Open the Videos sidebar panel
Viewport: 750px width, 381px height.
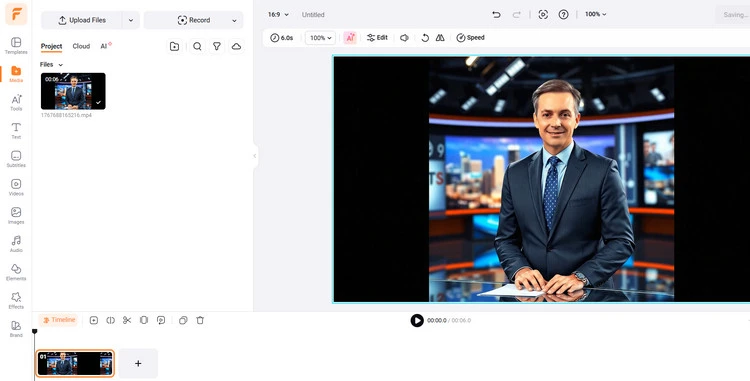(16, 187)
